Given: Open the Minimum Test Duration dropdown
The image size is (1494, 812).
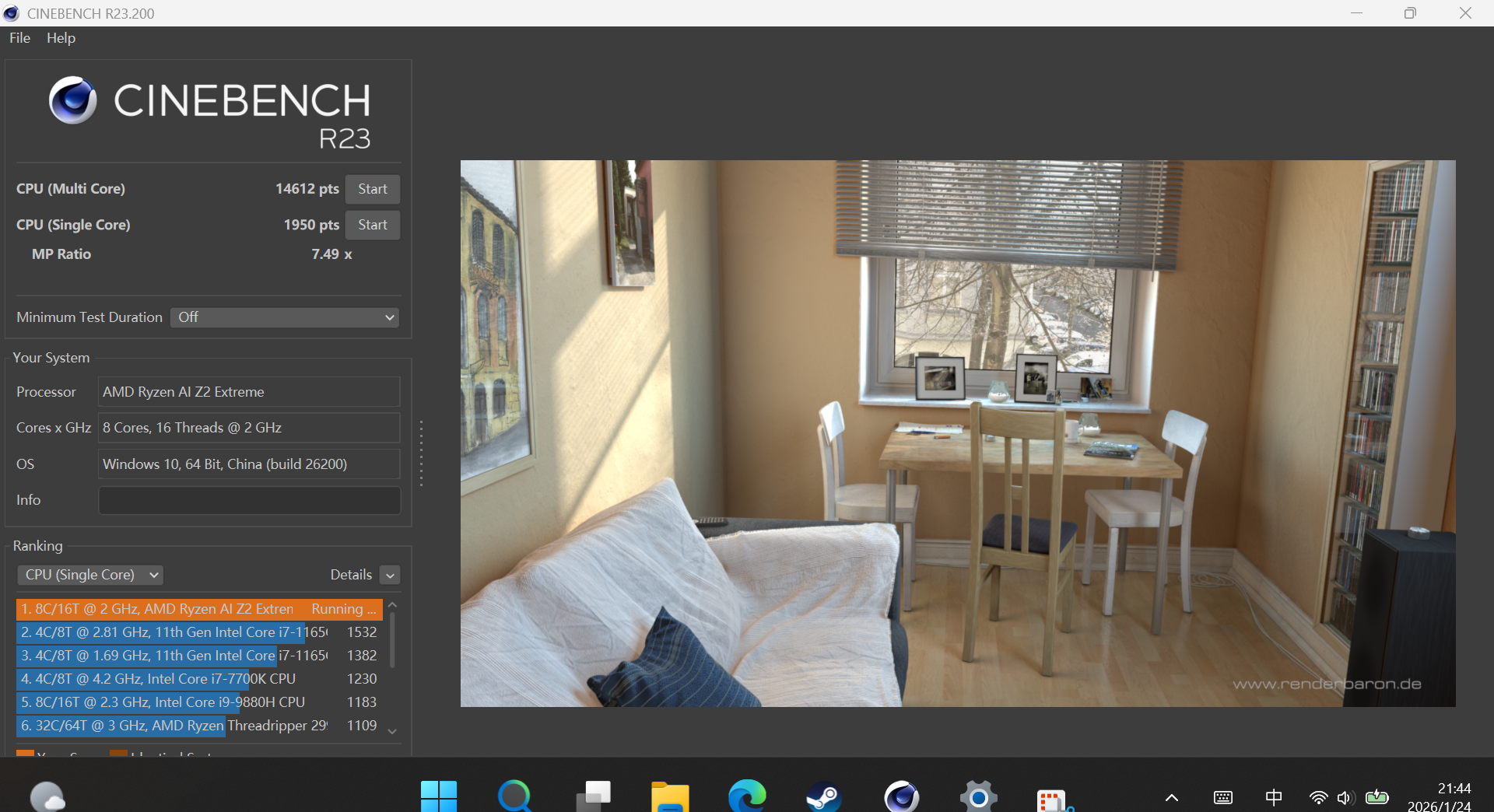Looking at the screenshot, I should [284, 317].
